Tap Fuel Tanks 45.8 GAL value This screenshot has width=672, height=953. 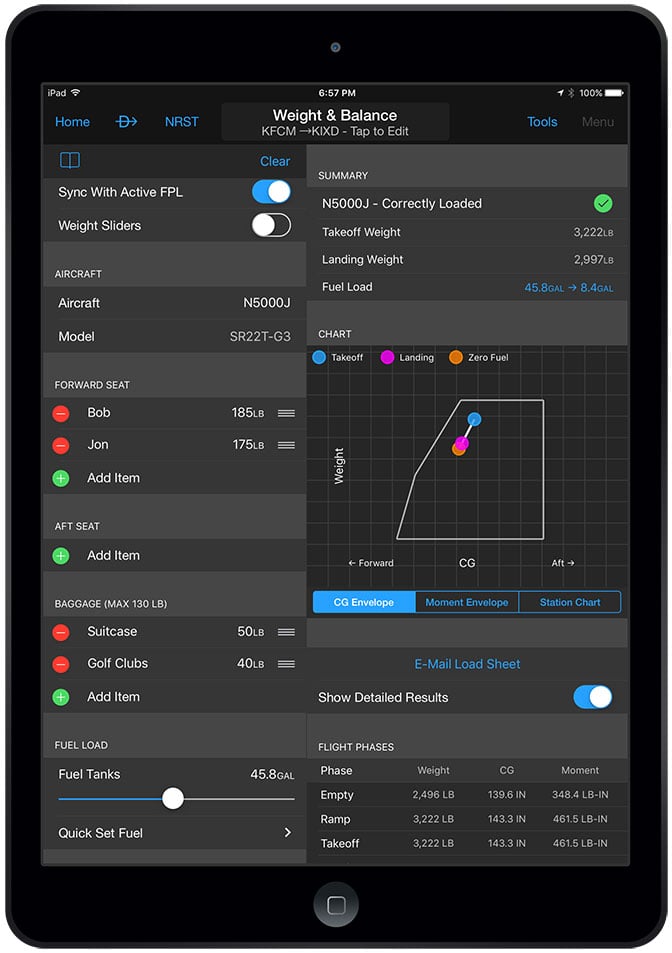click(x=272, y=775)
